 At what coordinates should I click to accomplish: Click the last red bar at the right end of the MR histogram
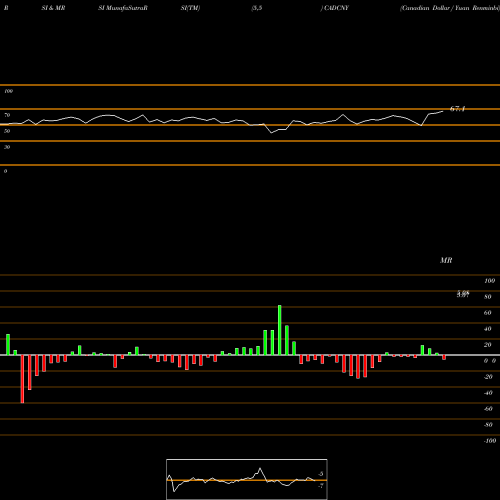tap(444, 357)
